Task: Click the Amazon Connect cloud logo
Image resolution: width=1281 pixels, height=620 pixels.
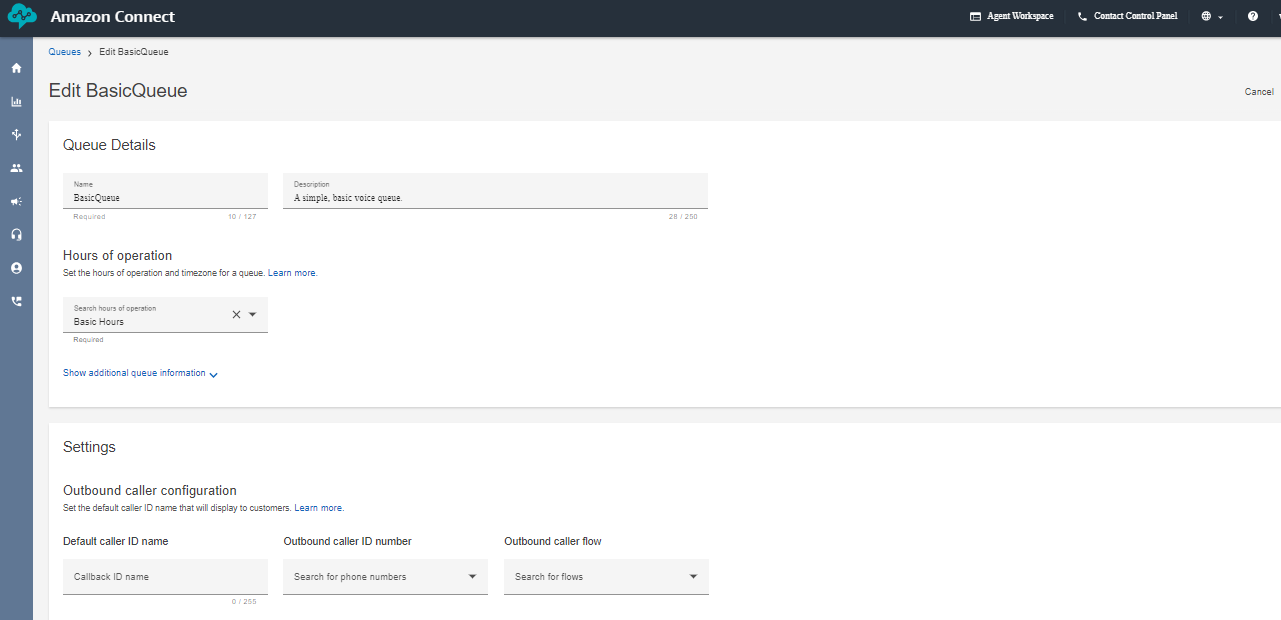Action: pyautogui.click(x=22, y=17)
